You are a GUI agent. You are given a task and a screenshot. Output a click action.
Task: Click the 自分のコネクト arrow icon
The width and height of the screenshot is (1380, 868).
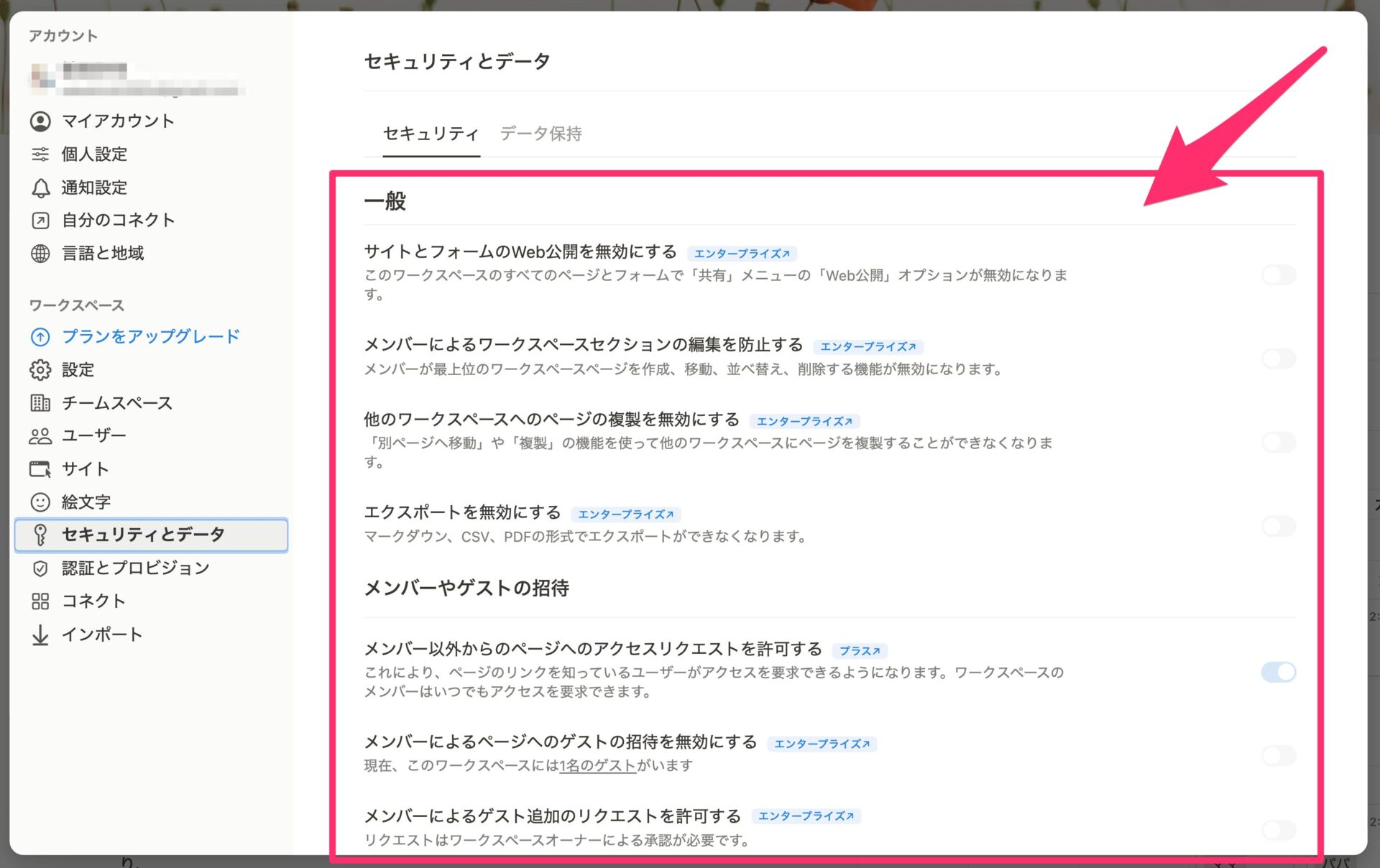(41, 220)
